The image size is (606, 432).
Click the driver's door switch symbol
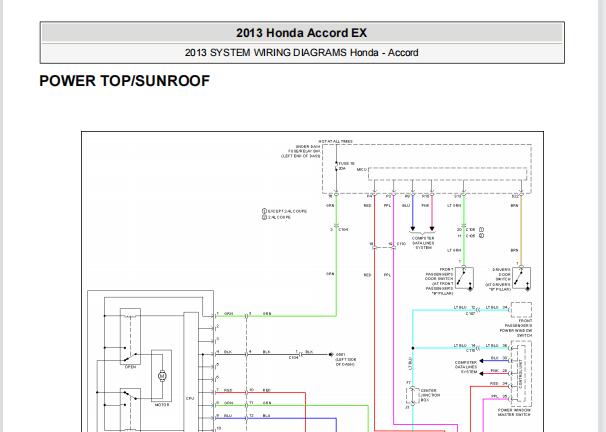pyautogui.click(x=521, y=278)
